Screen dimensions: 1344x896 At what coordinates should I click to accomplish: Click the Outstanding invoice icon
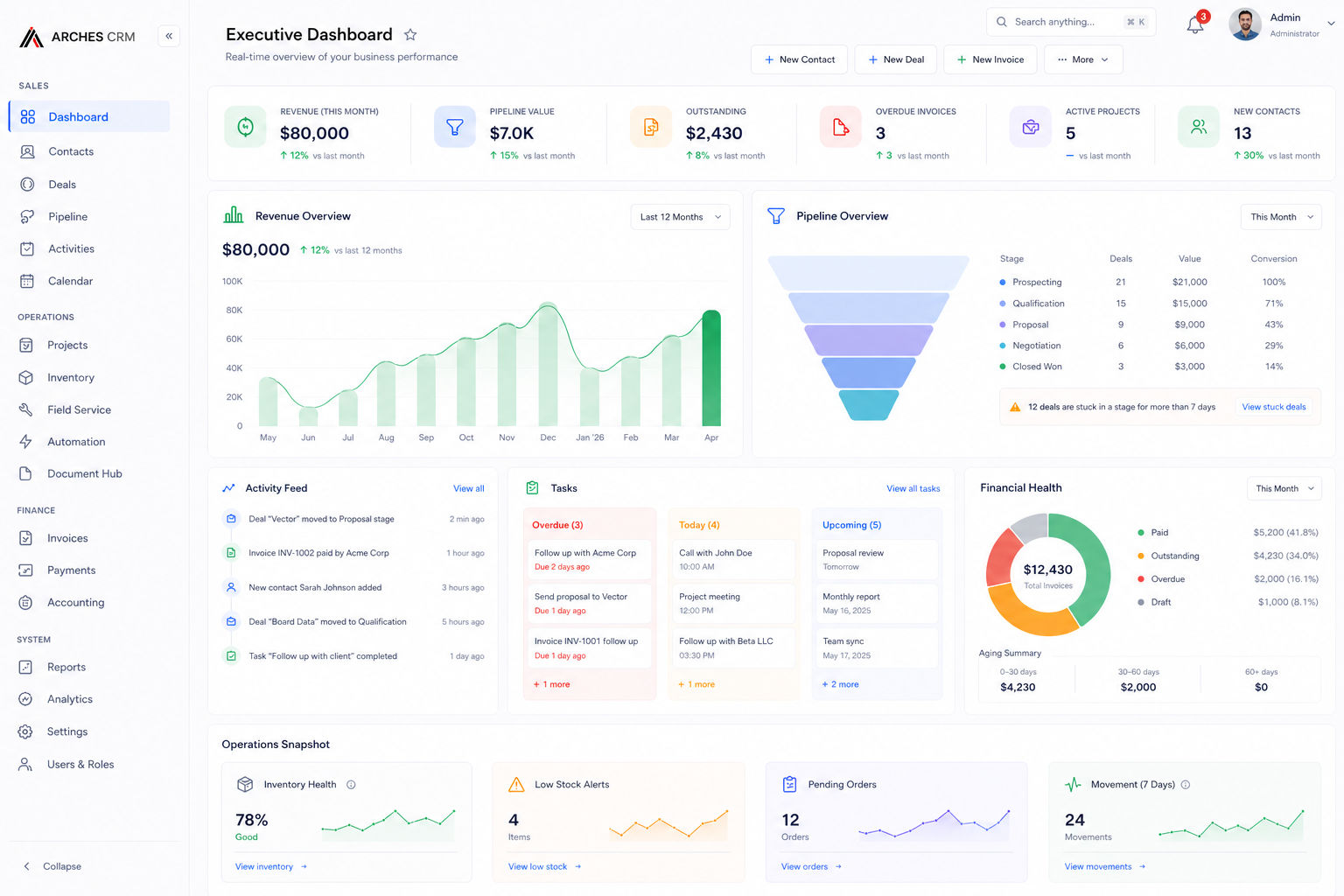coord(651,127)
